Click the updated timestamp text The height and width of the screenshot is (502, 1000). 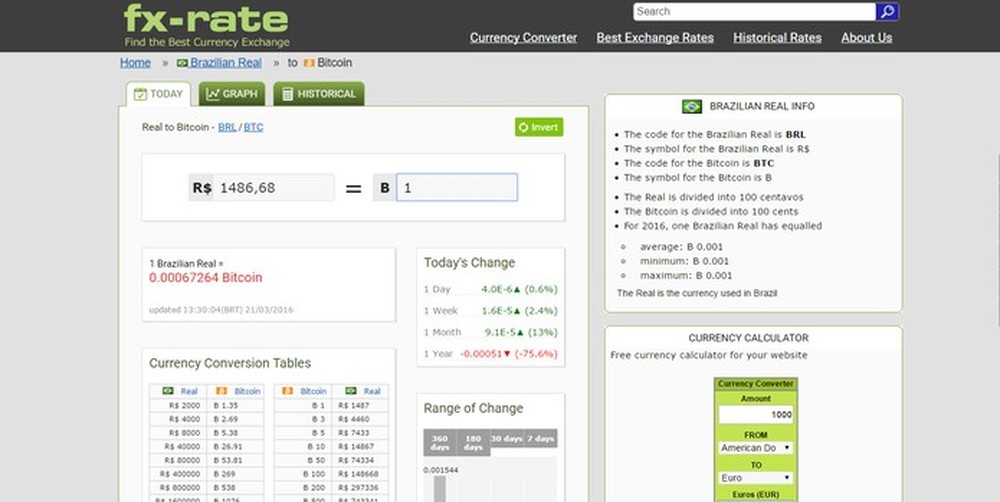tap(221, 310)
